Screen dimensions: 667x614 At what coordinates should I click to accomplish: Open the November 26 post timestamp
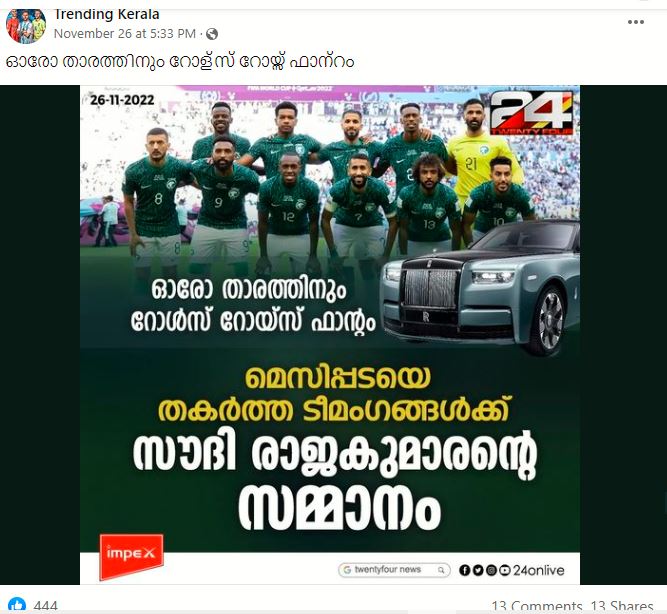click(125, 34)
